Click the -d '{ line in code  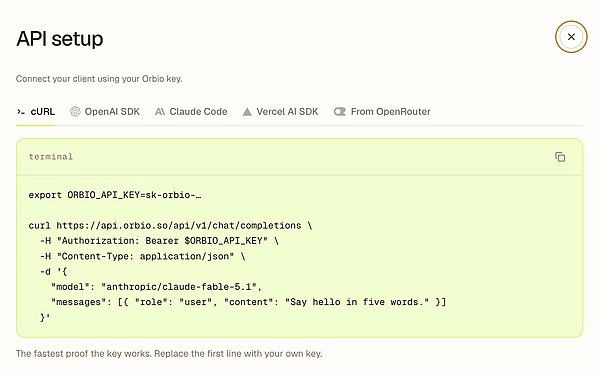pos(54,272)
